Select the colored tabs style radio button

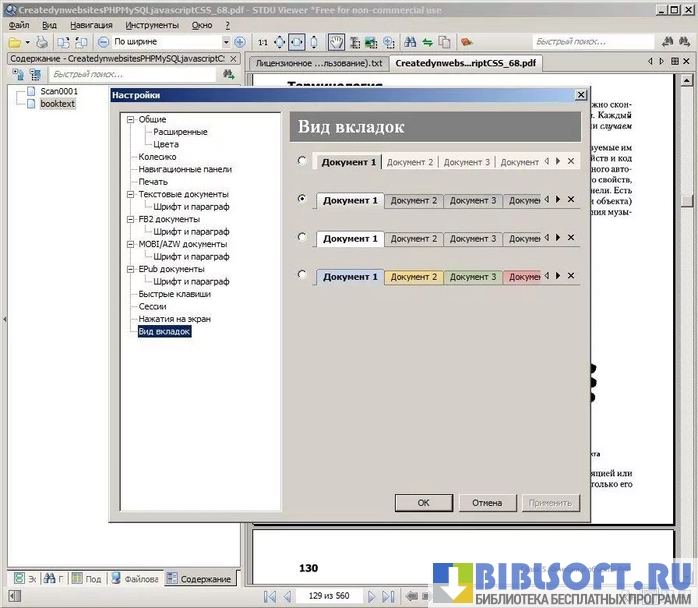[303, 275]
